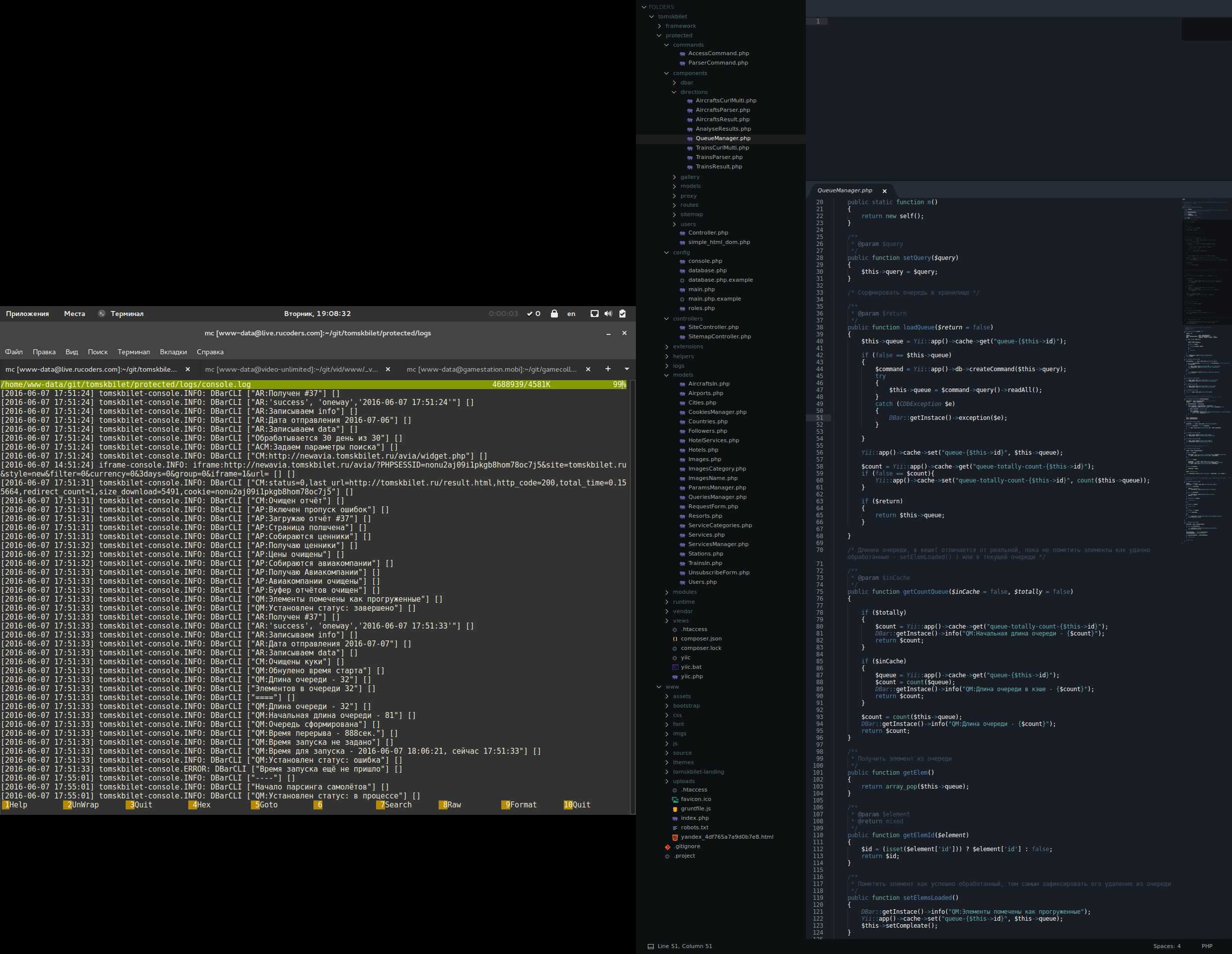
Task: Click the display icon in top panel
Action: tap(594, 314)
